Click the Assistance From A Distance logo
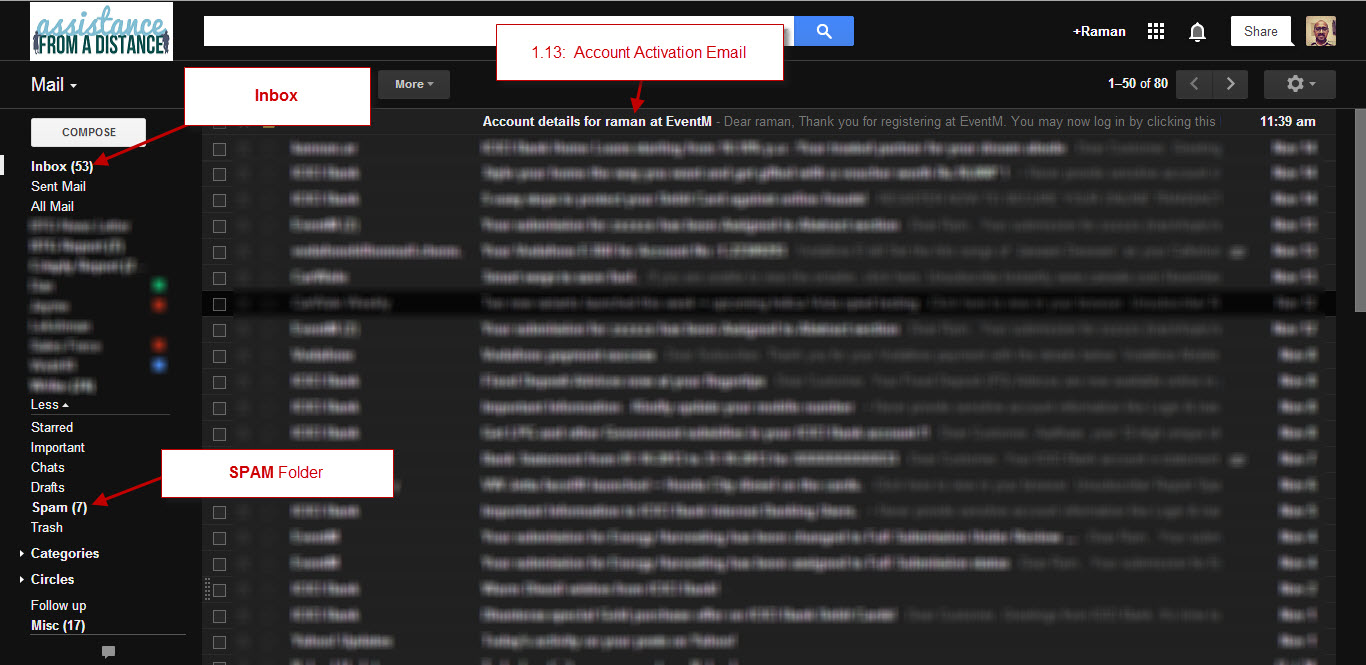 [x=101, y=31]
